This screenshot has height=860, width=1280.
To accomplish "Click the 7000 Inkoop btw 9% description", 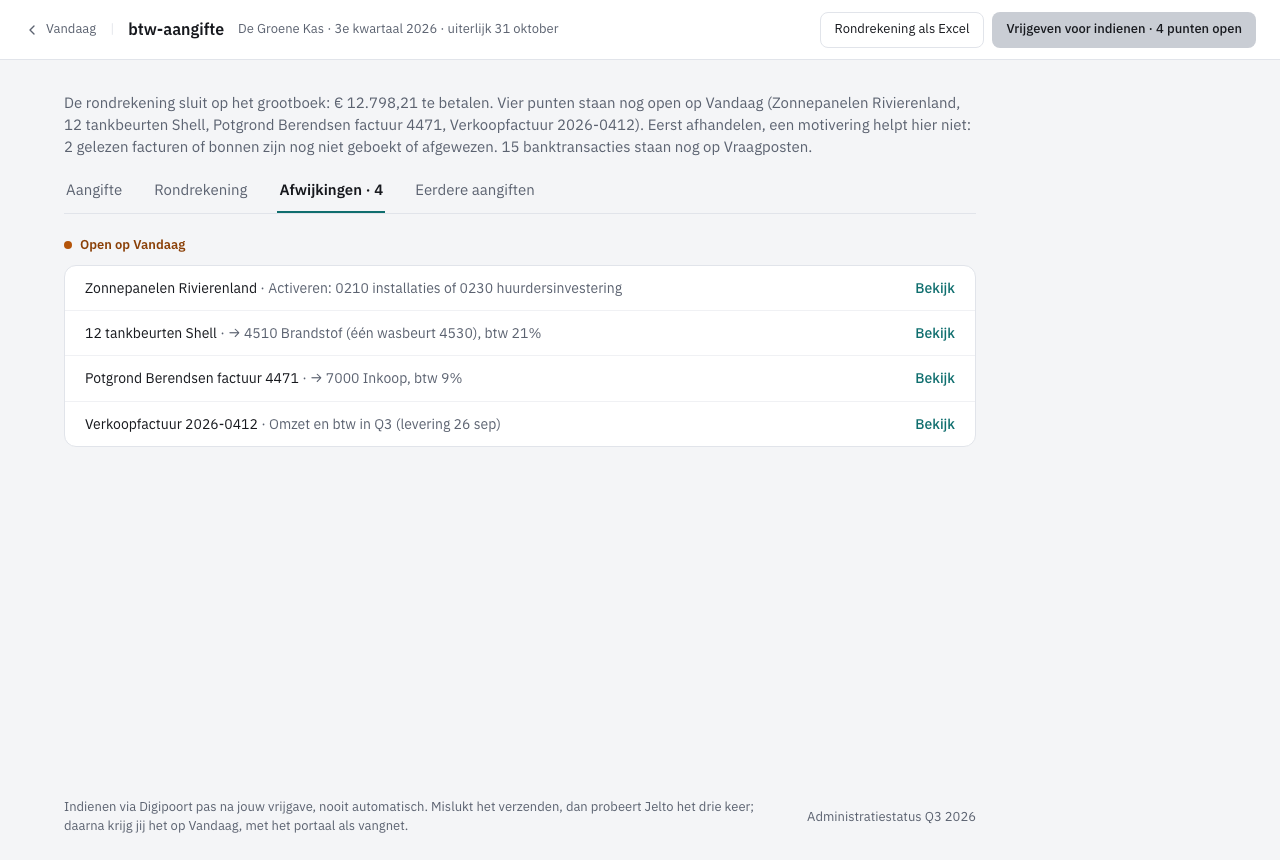I will (386, 378).
